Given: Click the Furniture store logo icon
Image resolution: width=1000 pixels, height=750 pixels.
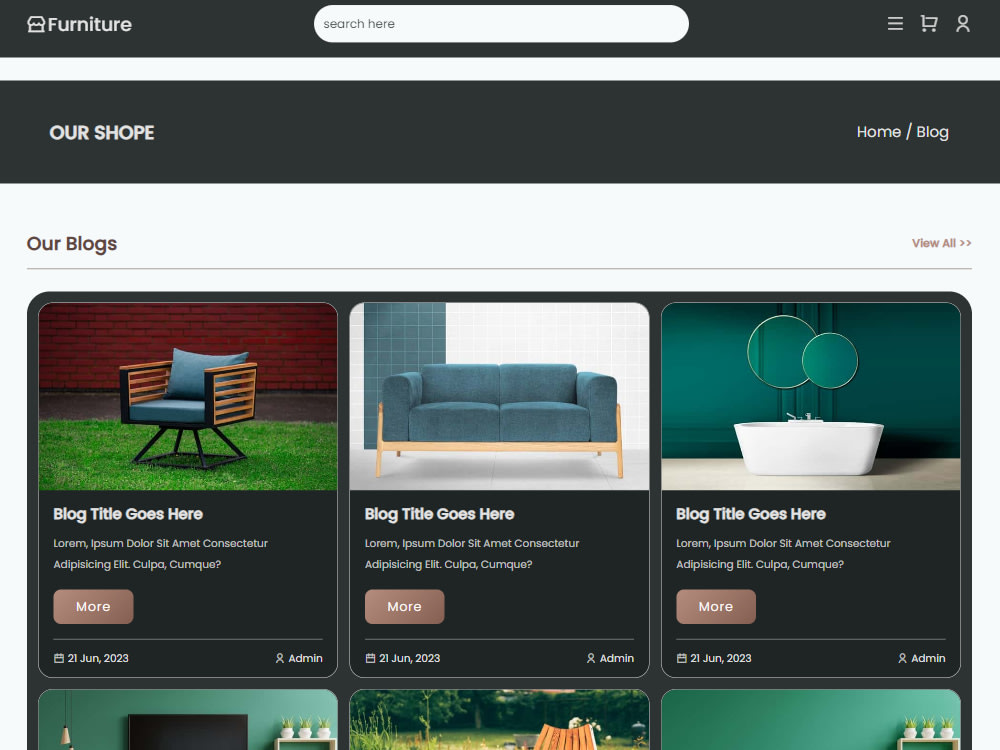Looking at the screenshot, I should 36,24.
